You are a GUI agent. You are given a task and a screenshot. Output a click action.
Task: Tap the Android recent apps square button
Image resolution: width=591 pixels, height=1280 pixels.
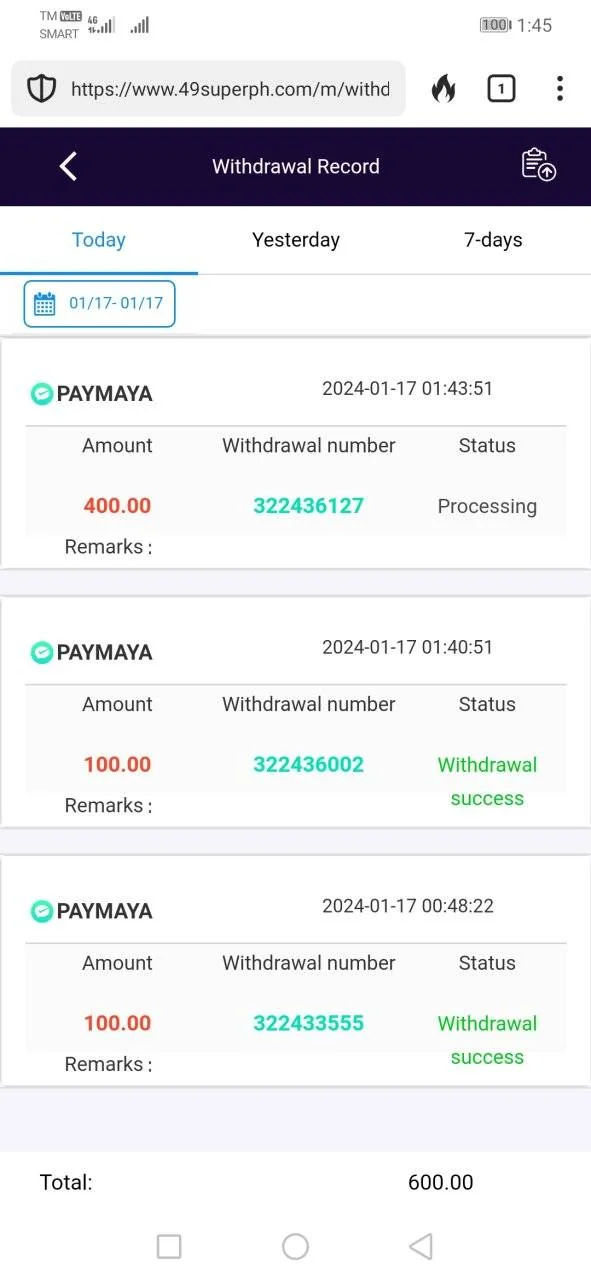coord(169,1246)
